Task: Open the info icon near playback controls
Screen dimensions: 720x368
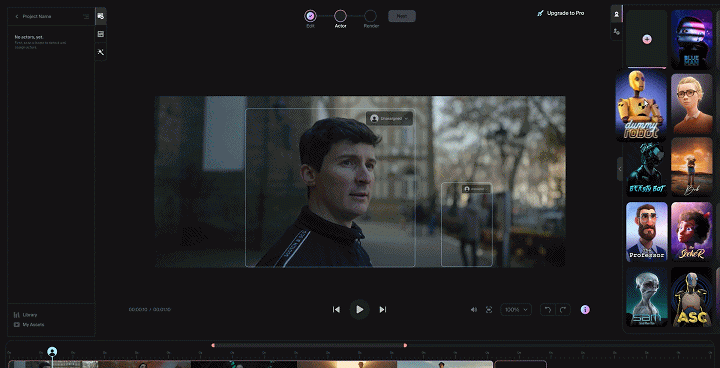Action: coord(585,310)
